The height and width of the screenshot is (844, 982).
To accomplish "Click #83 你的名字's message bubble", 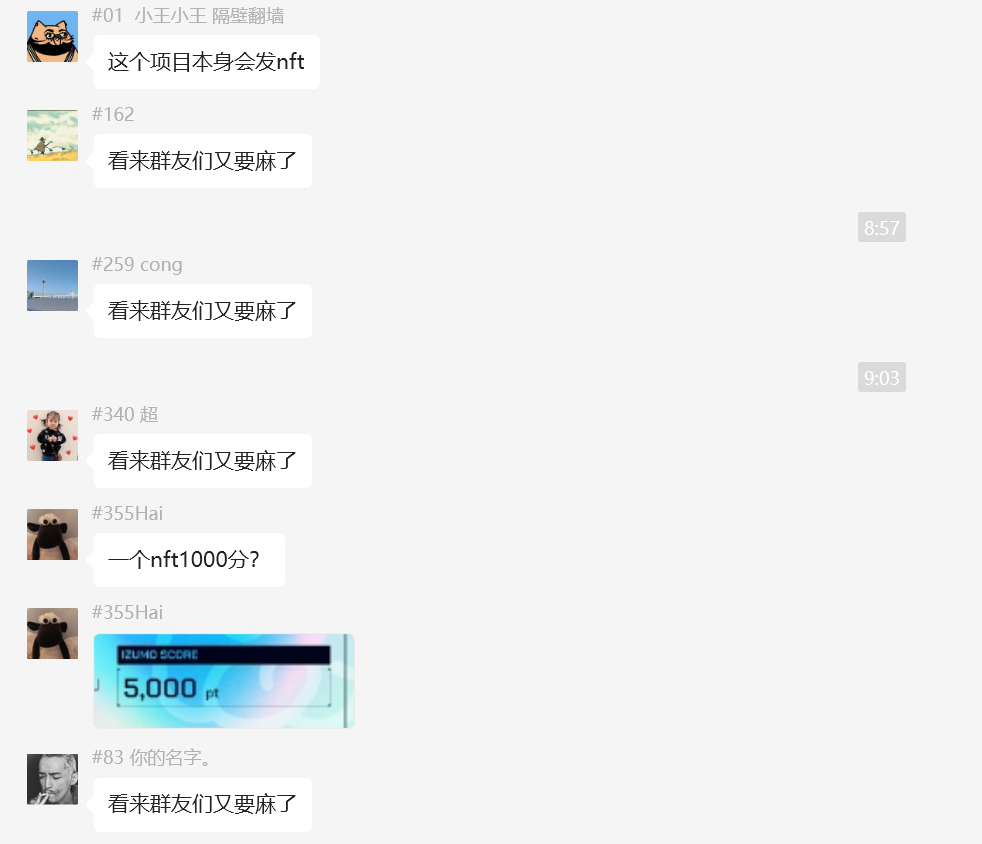I will (x=202, y=805).
